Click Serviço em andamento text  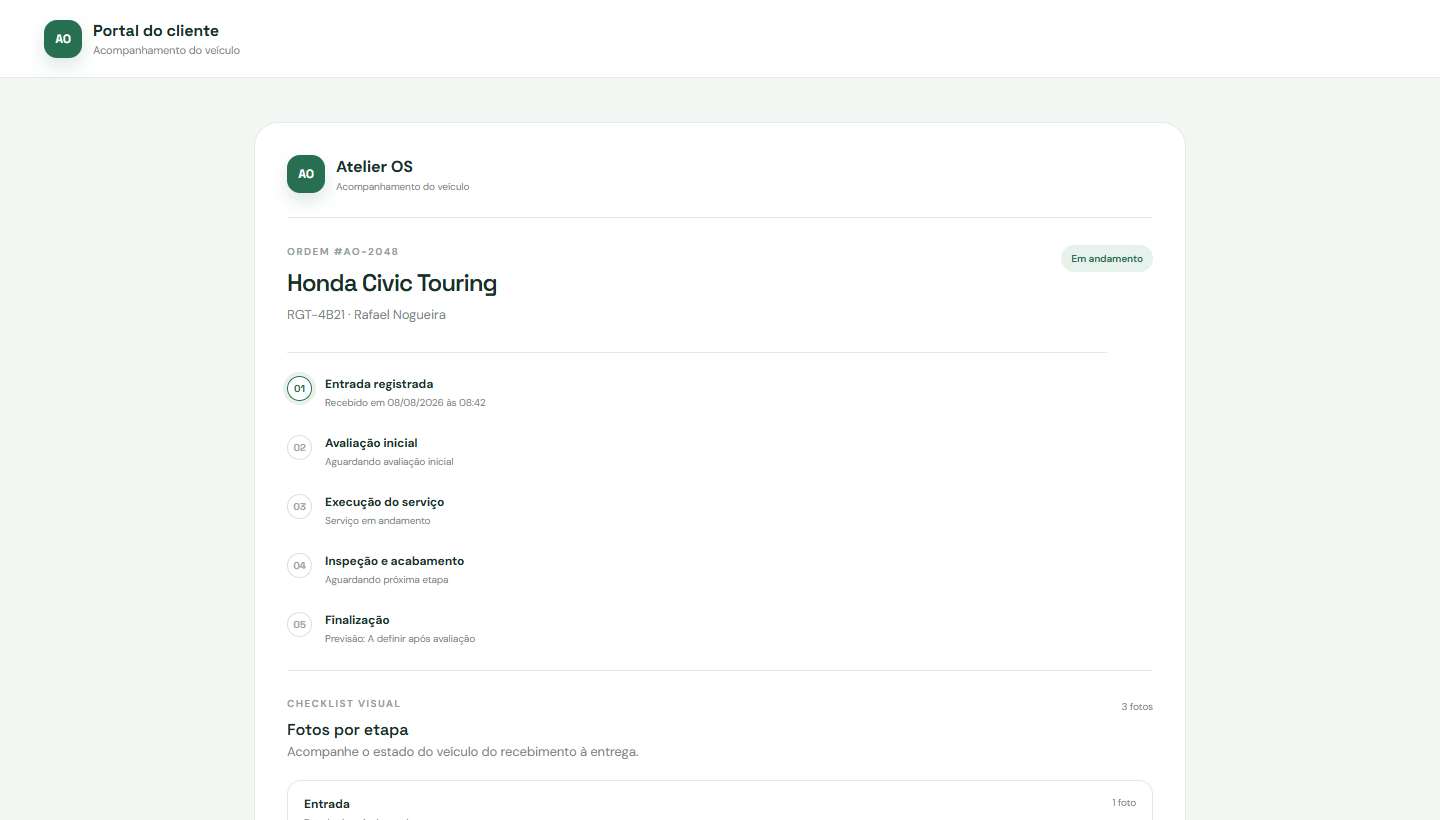(x=378, y=521)
